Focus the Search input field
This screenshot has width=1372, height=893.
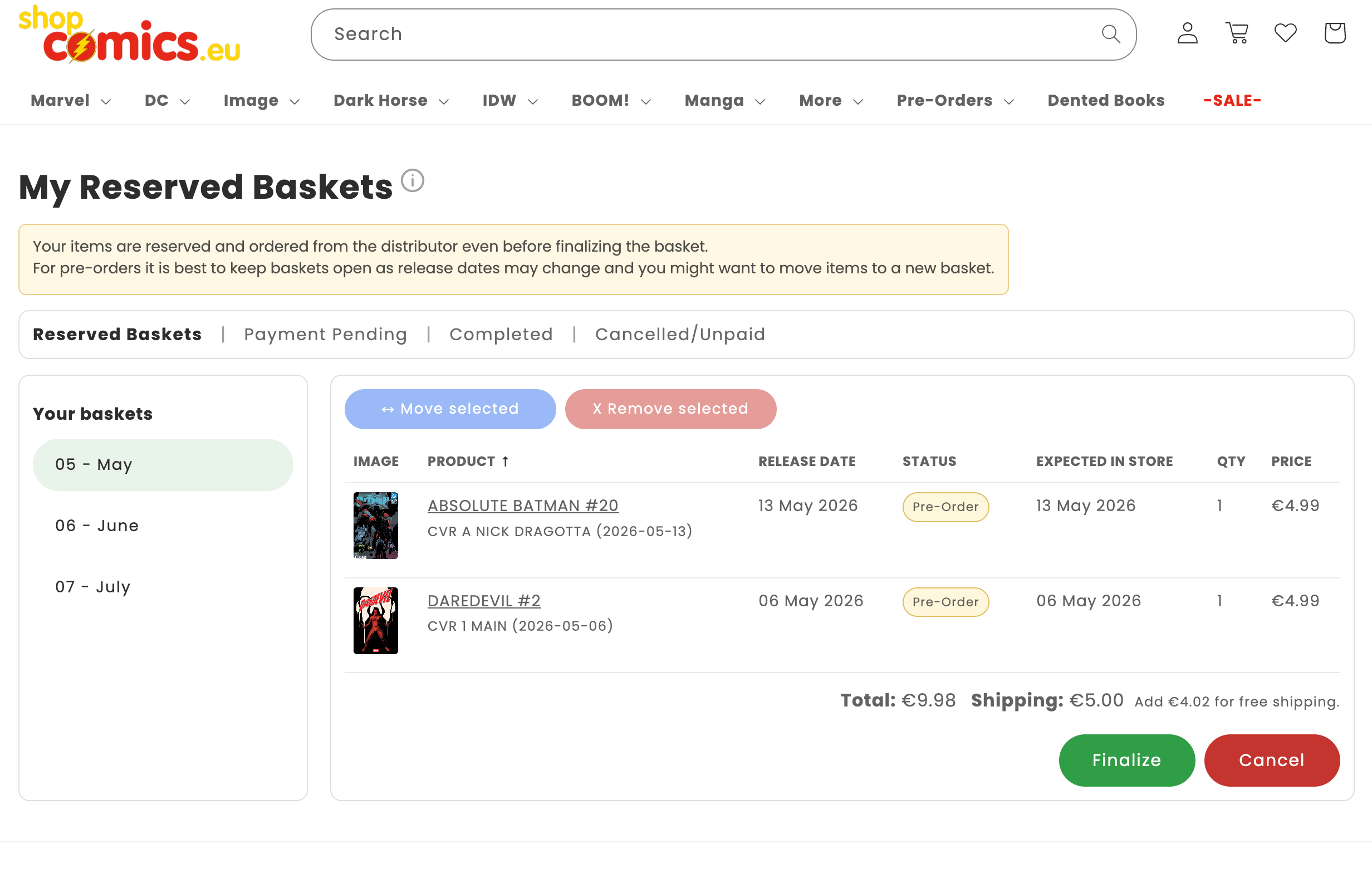[x=723, y=35]
